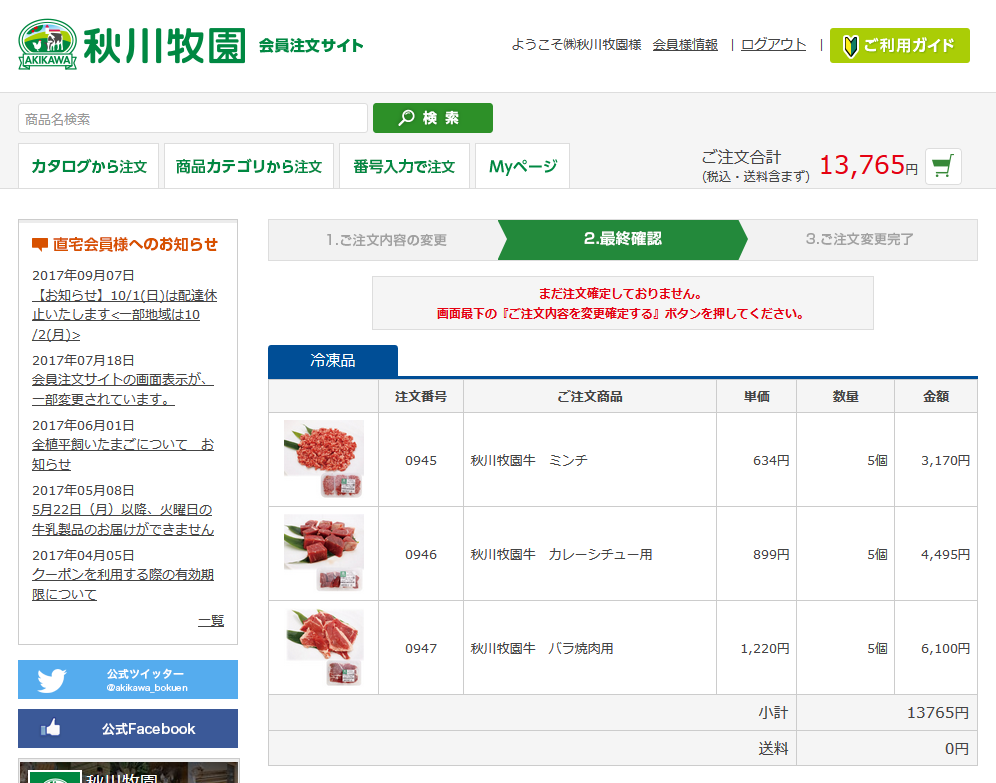
Task: Click step 3.ご注文変更完了
Action: pyautogui.click(x=859, y=239)
